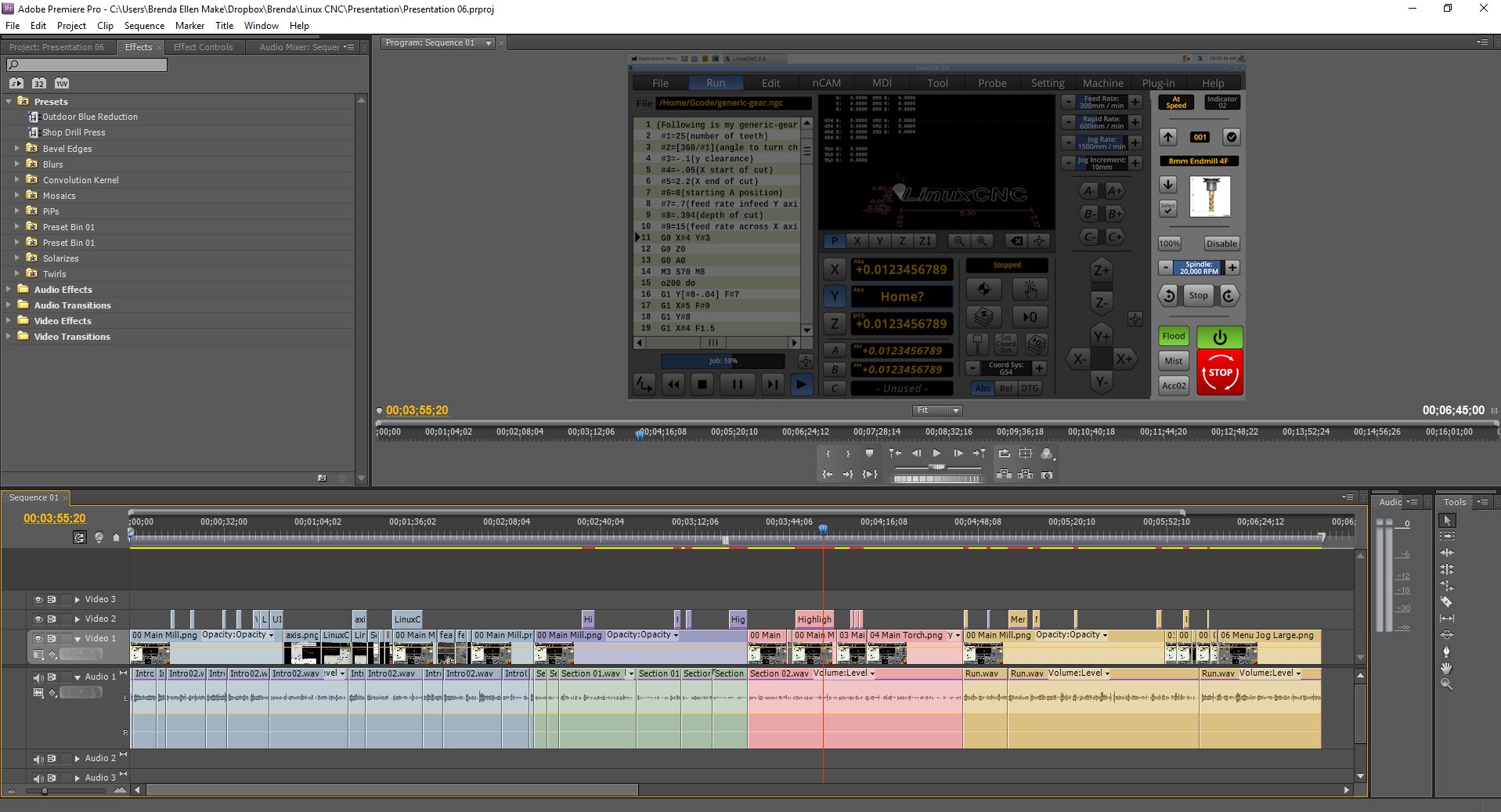This screenshot has height=812, width=1501.
Task: Expand Audio Effects folder
Action: 9,289
